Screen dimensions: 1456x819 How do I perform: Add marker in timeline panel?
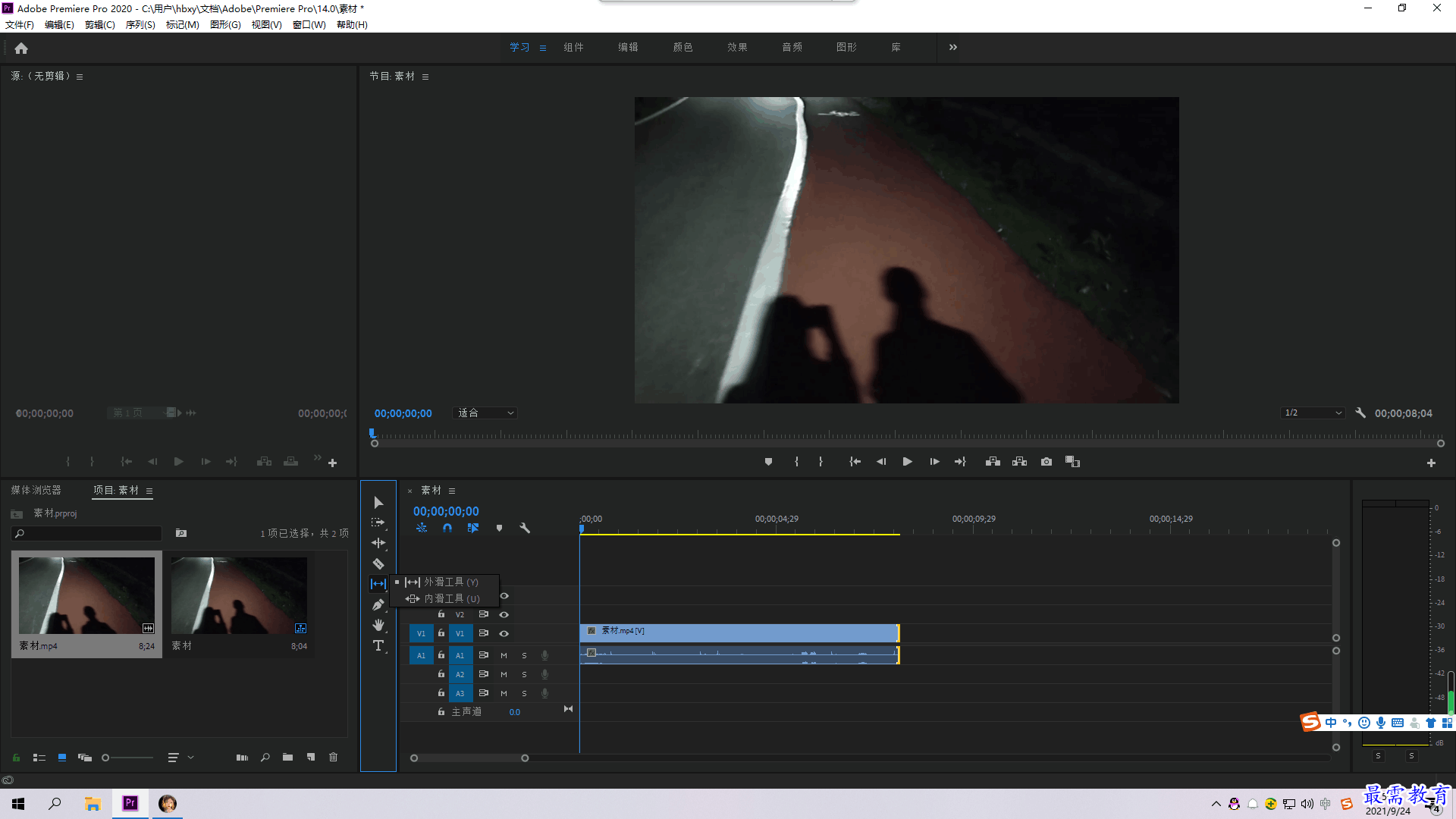tap(499, 528)
